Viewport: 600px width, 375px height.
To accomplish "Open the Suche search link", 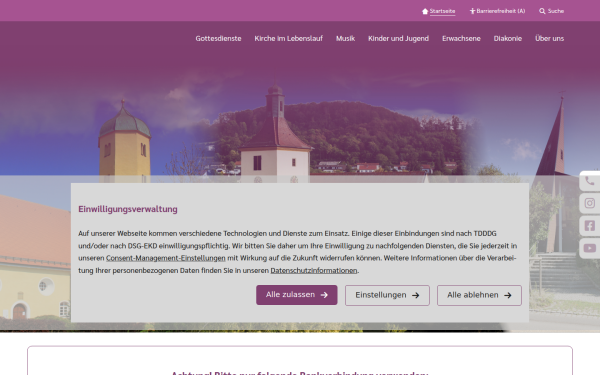I will coord(556,11).
